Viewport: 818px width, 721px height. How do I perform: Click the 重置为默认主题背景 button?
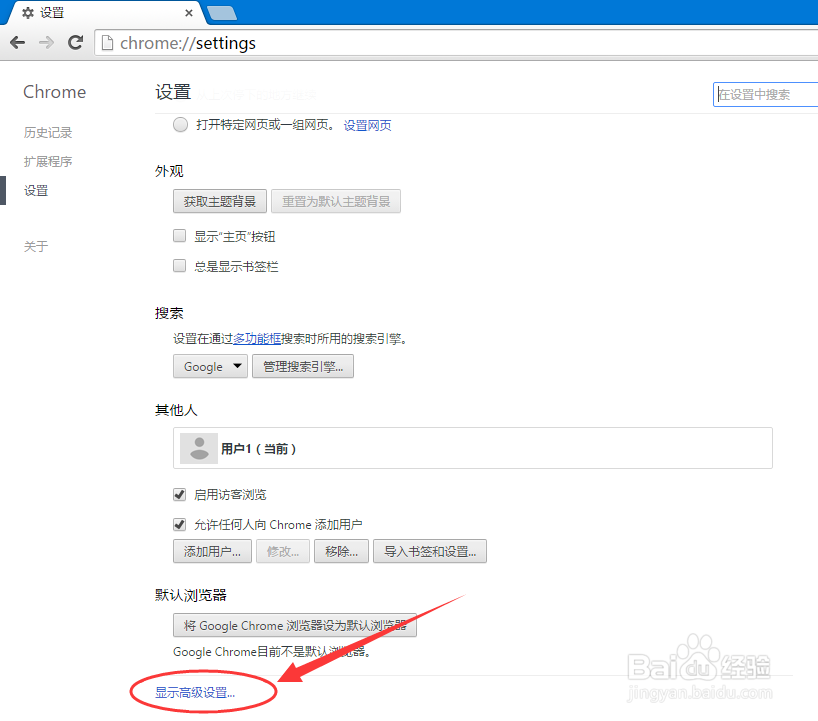click(x=336, y=201)
